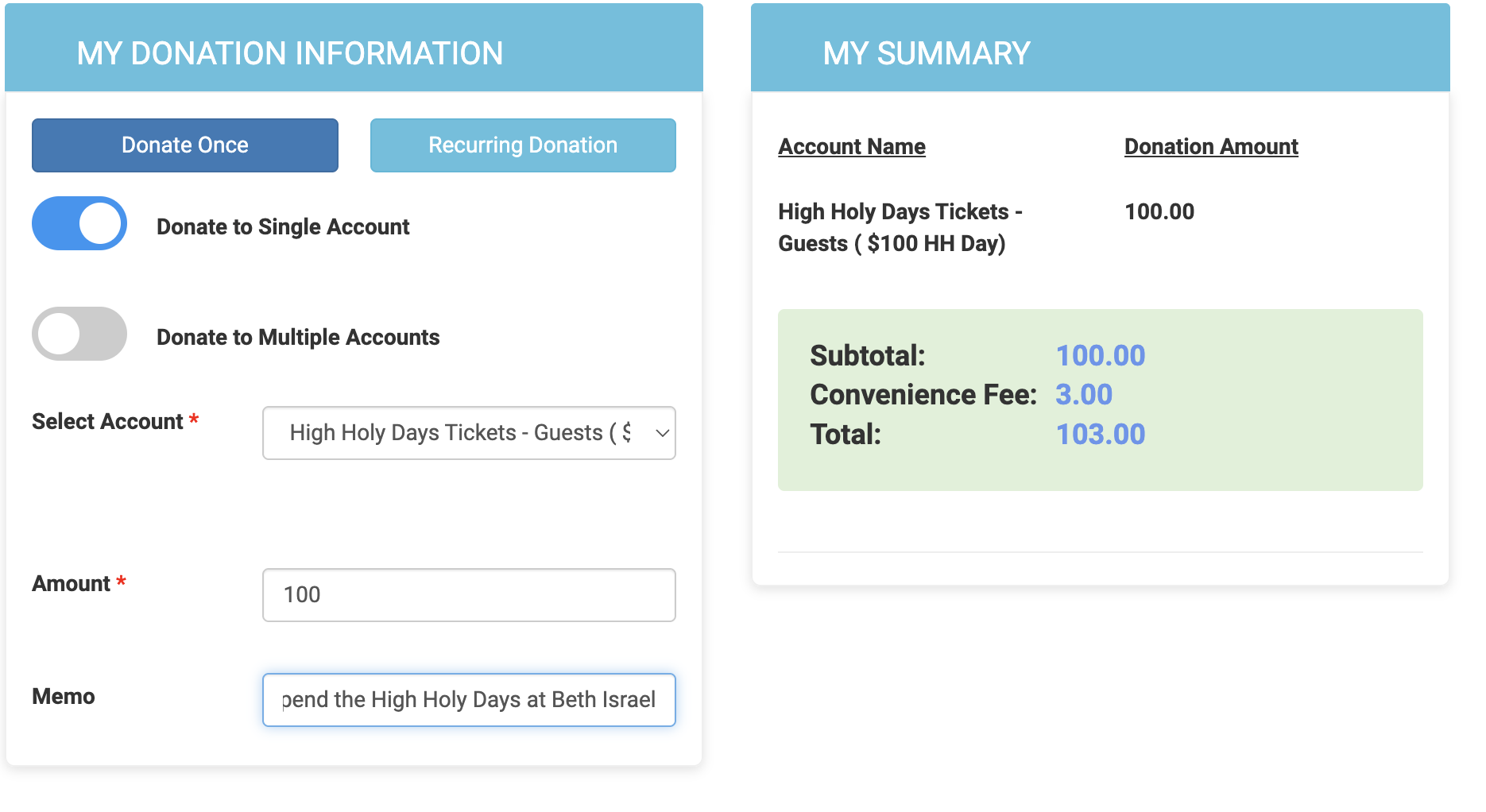The height and width of the screenshot is (812, 1486).
Task: Click the Total value 103.00
Action: [x=1101, y=435]
